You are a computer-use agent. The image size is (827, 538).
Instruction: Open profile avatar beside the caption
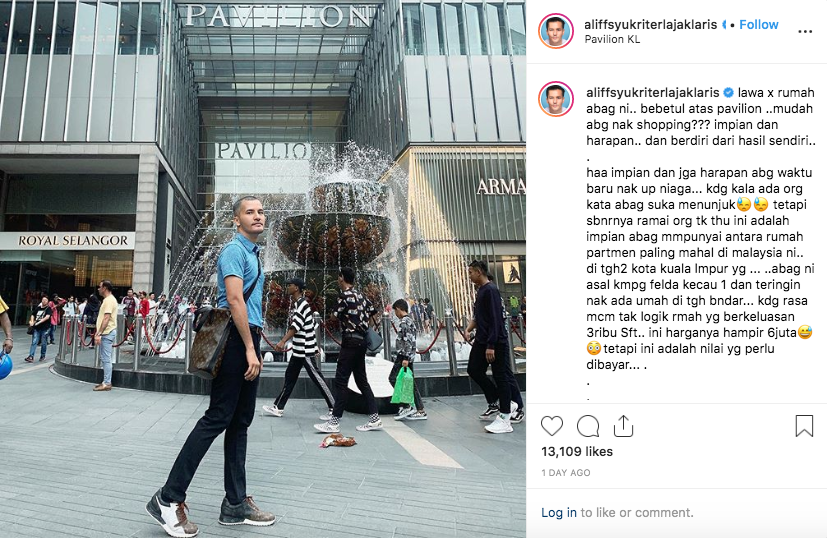pos(556,99)
